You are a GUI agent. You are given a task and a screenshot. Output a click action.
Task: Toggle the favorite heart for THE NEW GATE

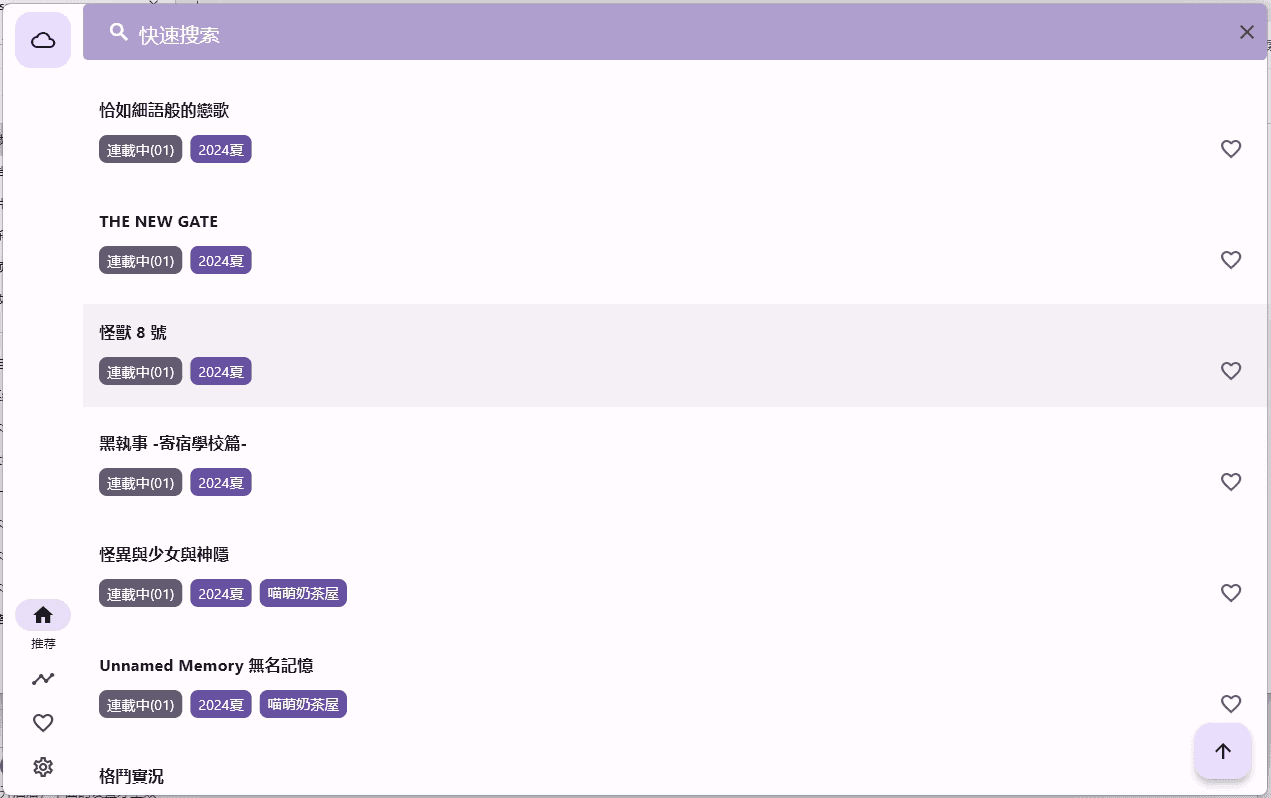tap(1231, 260)
